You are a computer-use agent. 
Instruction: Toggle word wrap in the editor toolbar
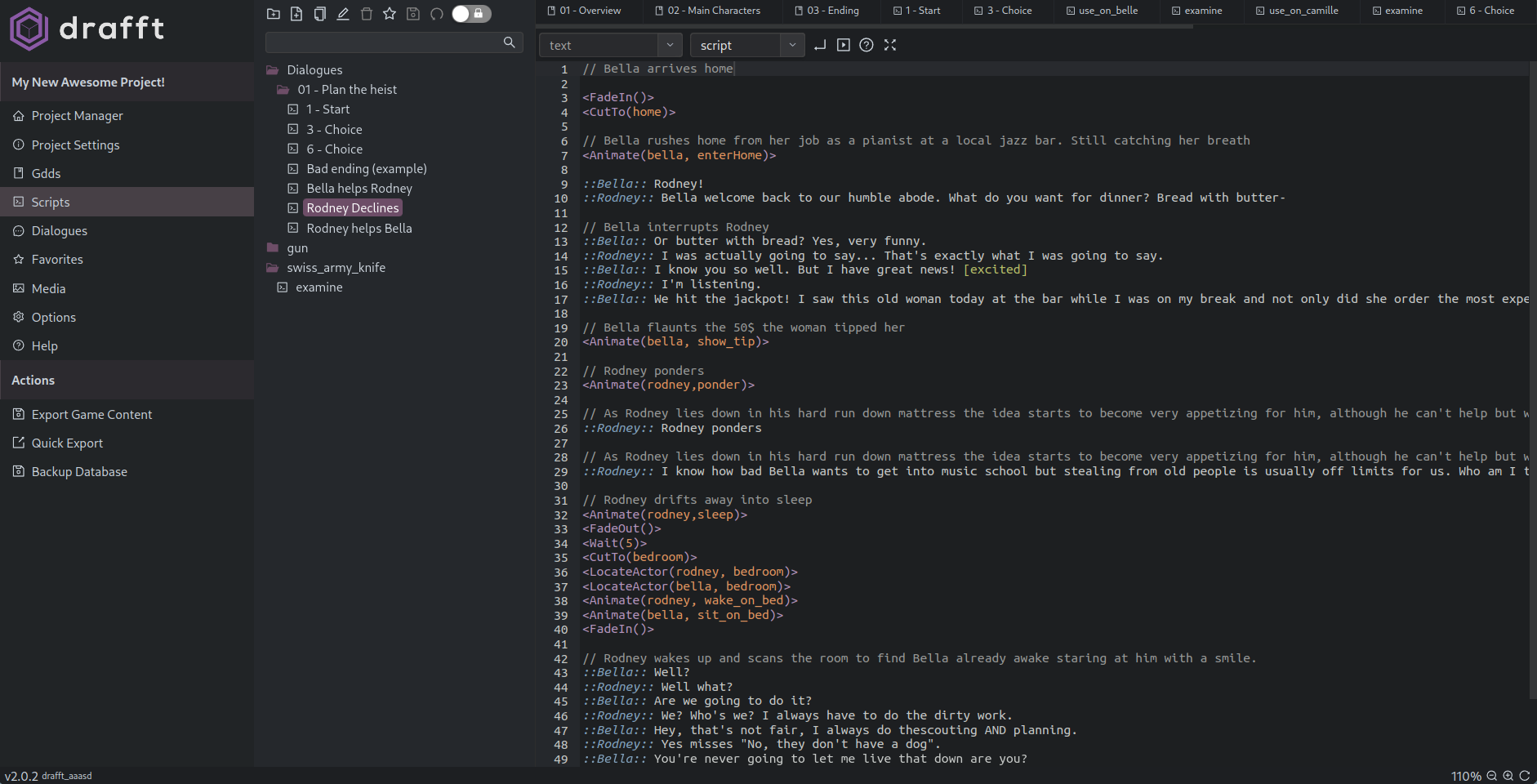pyautogui.click(x=820, y=46)
